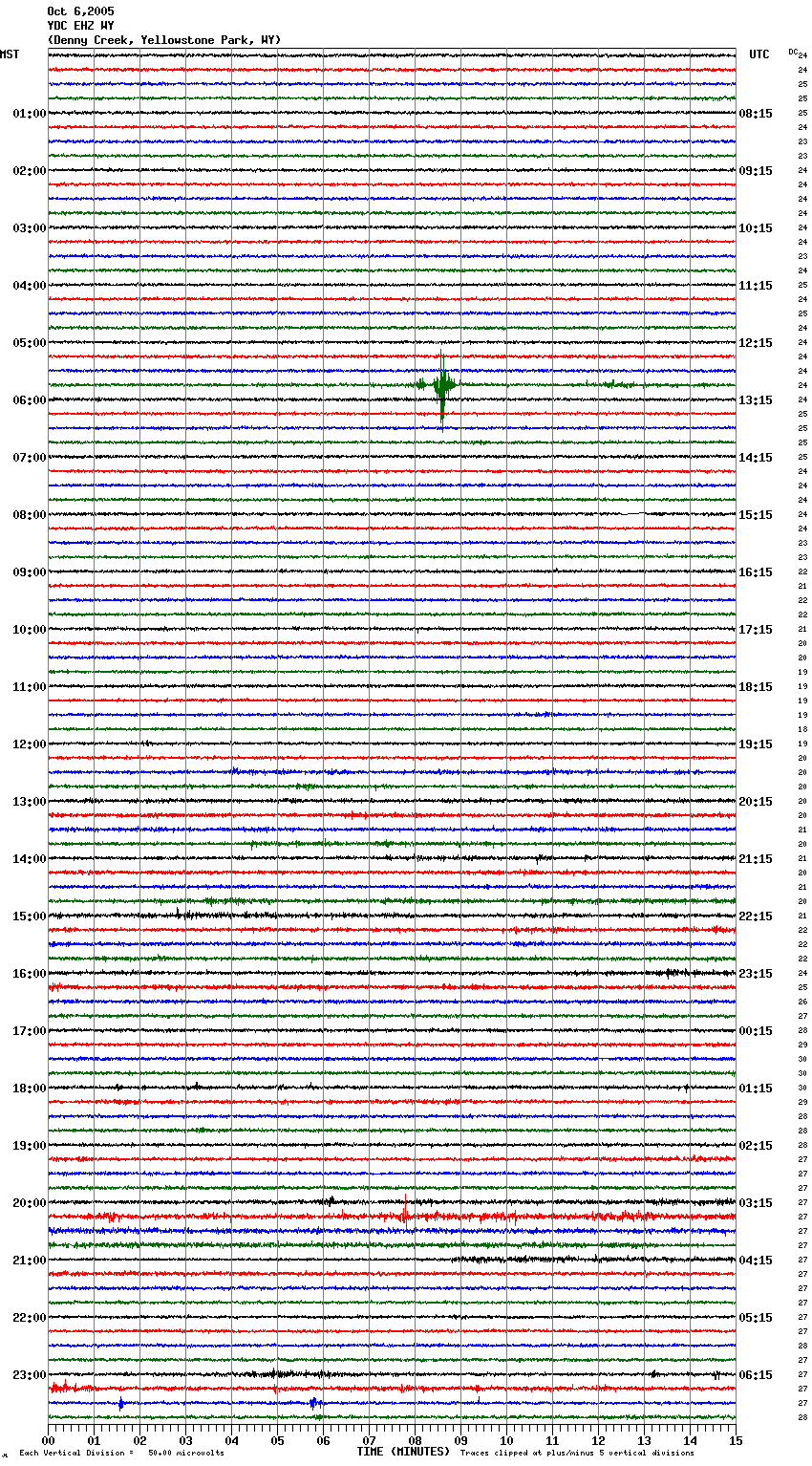Click the 'DC' column header

(x=793, y=52)
